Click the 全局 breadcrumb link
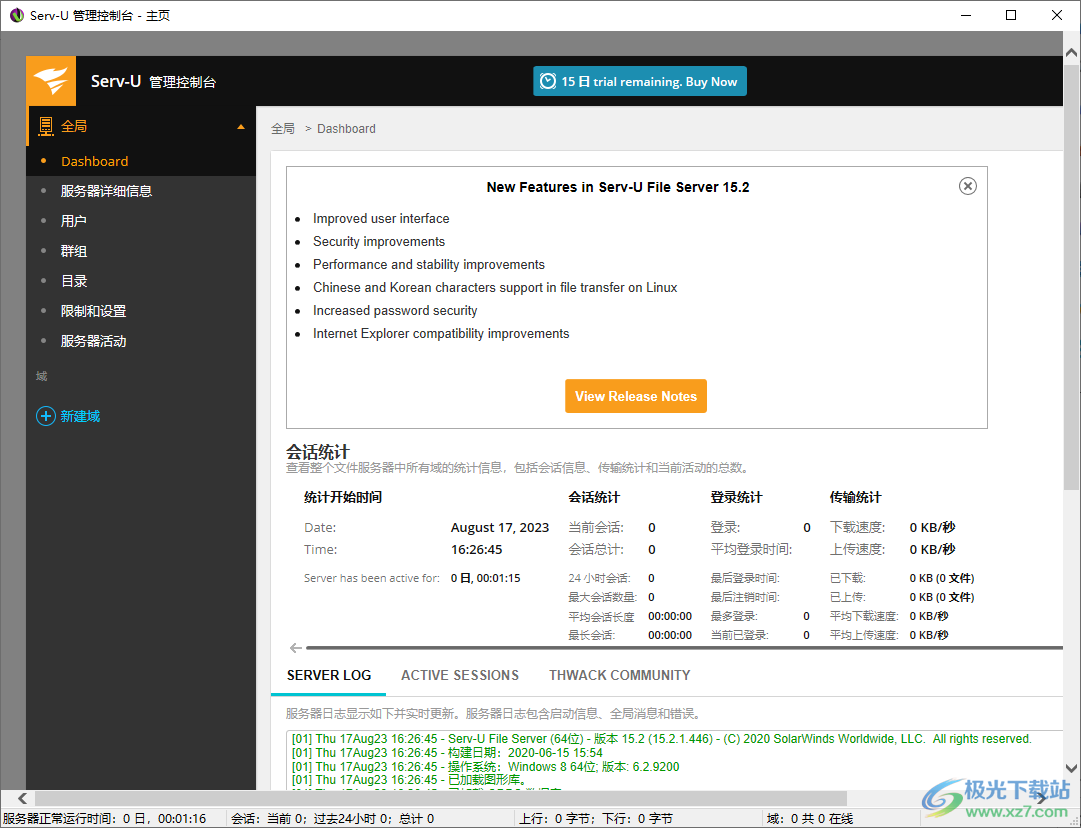Screen dimensions: 1081x828 [x=283, y=129]
